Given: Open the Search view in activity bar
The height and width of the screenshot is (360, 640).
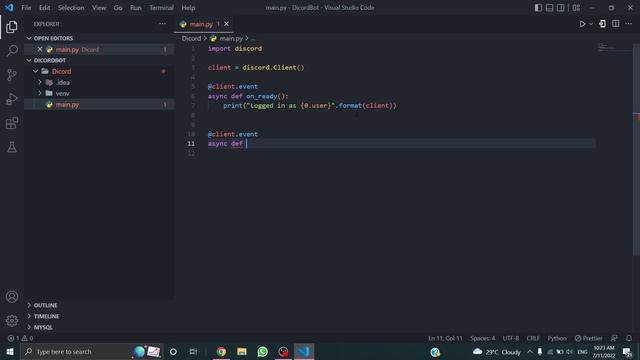Looking at the screenshot, I should pyautogui.click(x=12, y=51).
